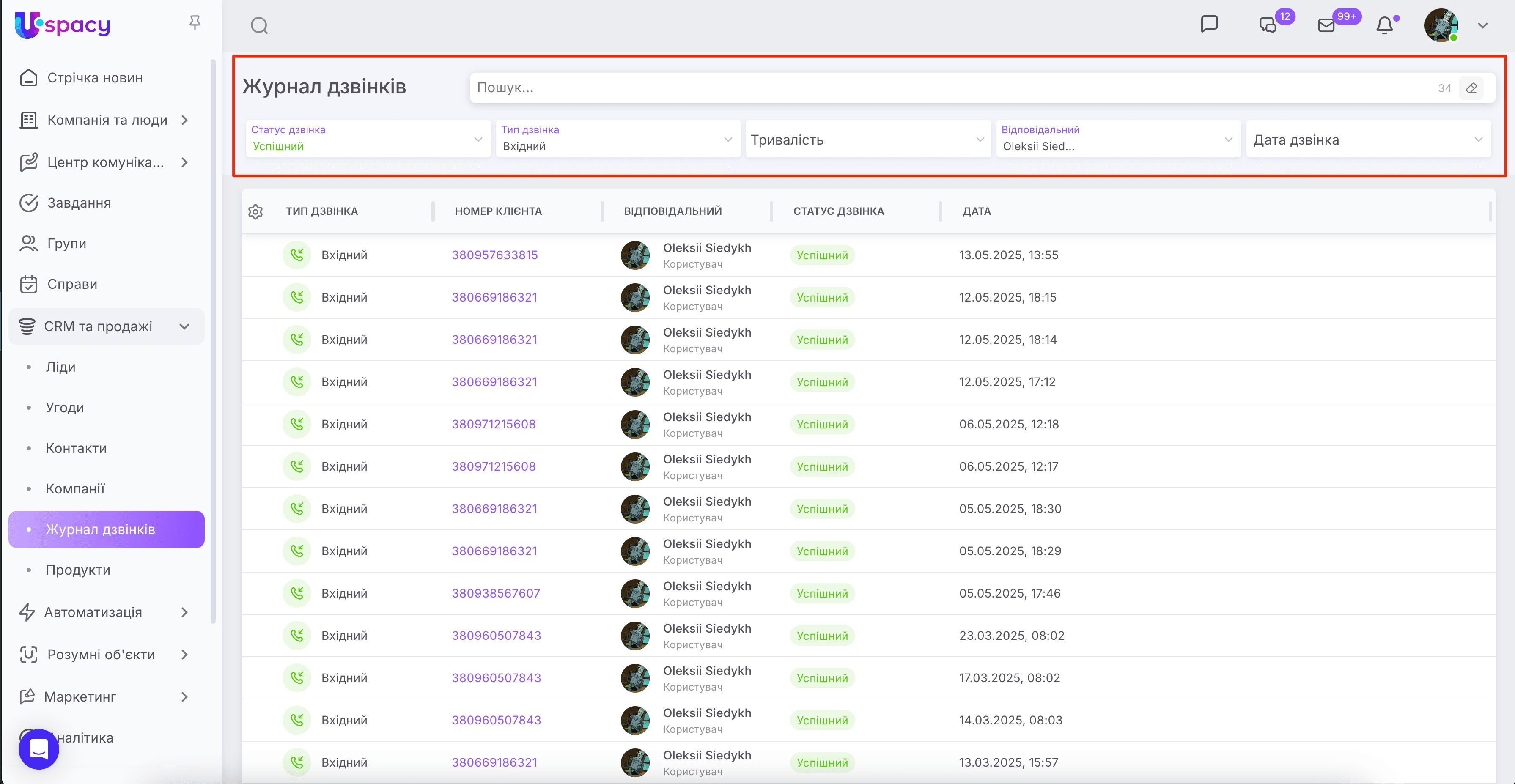
Task: Open the support chat widget button
Action: point(39,749)
